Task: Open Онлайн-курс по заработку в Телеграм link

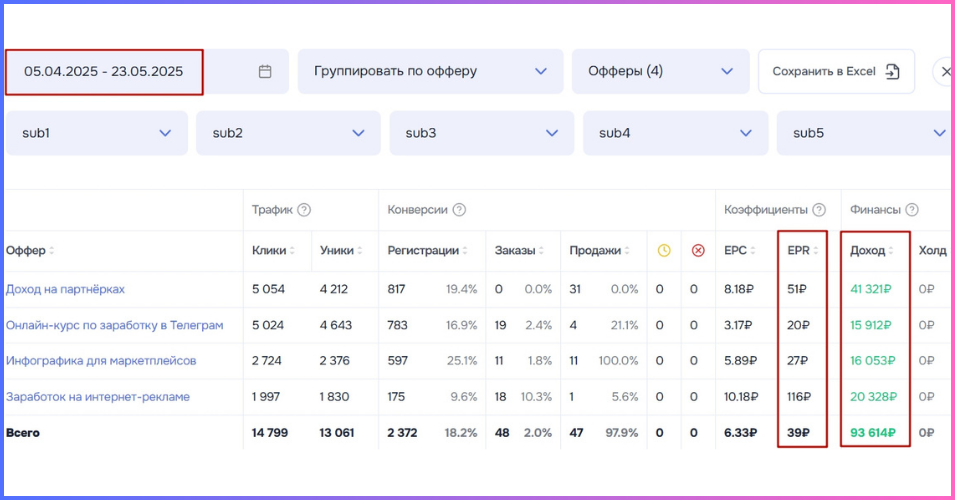Action: [x=115, y=325]
